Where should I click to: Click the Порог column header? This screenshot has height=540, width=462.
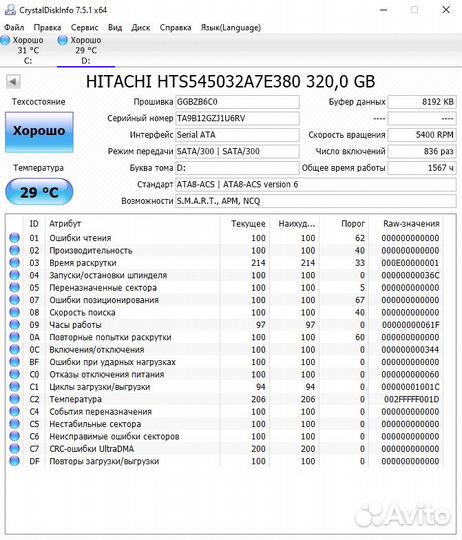344,224
